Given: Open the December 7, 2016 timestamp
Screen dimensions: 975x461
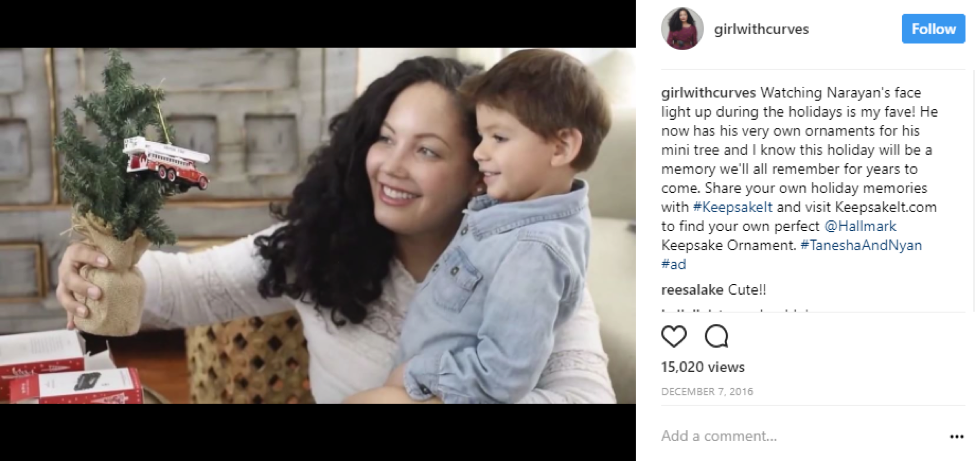Looking at the screenshot, I should (x=707, y=392).
